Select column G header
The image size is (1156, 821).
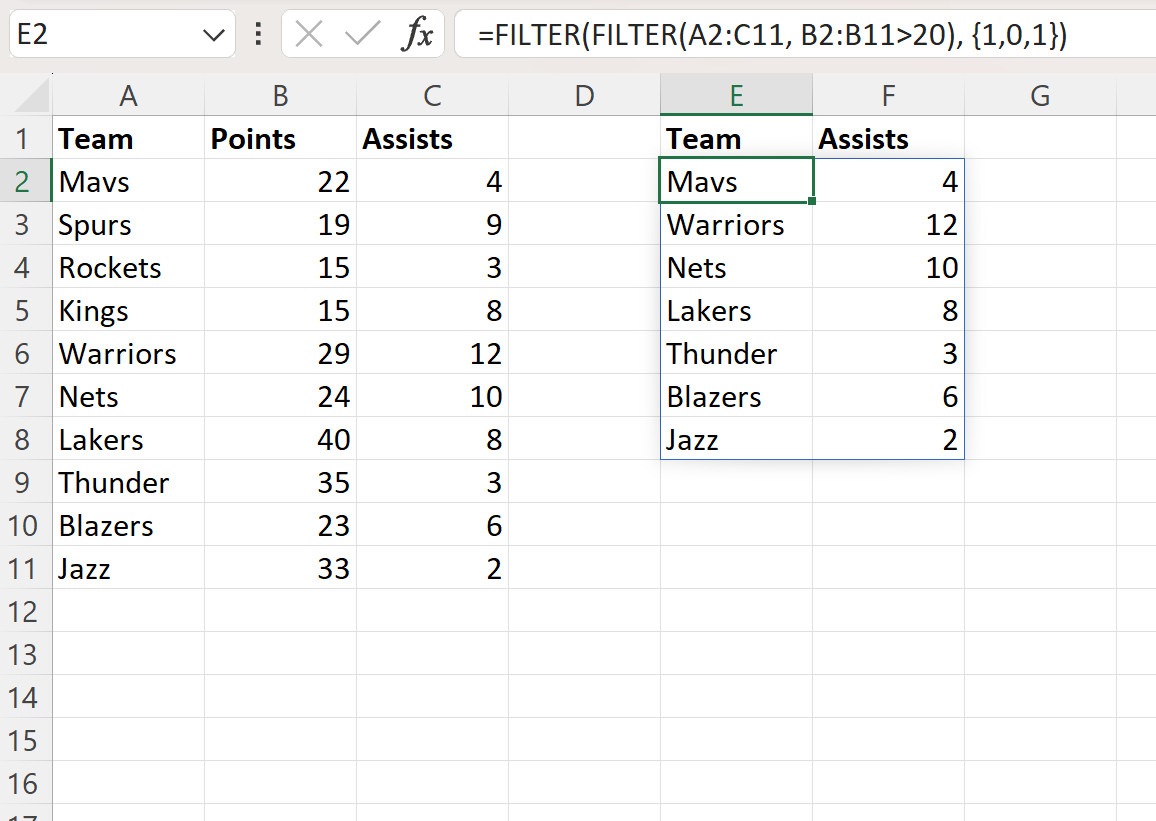coord(1040,96)
